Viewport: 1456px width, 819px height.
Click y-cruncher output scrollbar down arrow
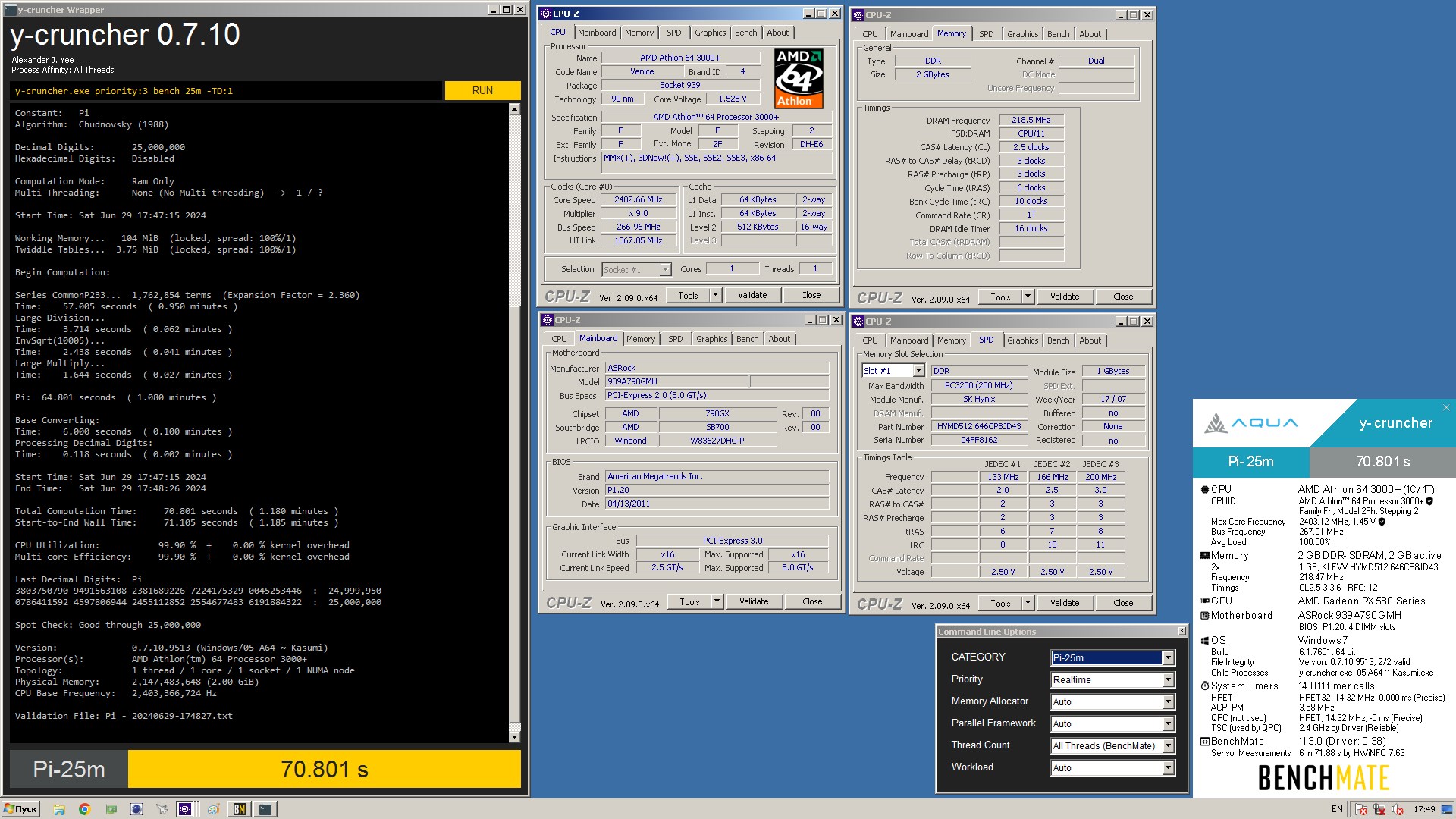point(514,736)
